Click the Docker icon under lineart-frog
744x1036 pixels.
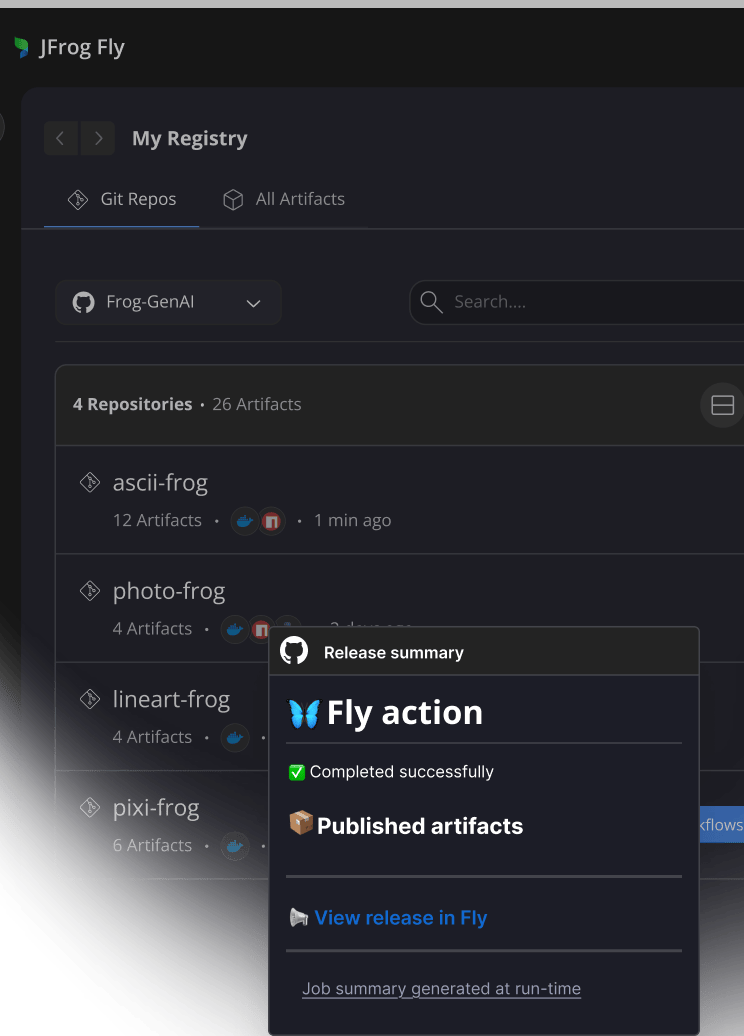[235, 737]
